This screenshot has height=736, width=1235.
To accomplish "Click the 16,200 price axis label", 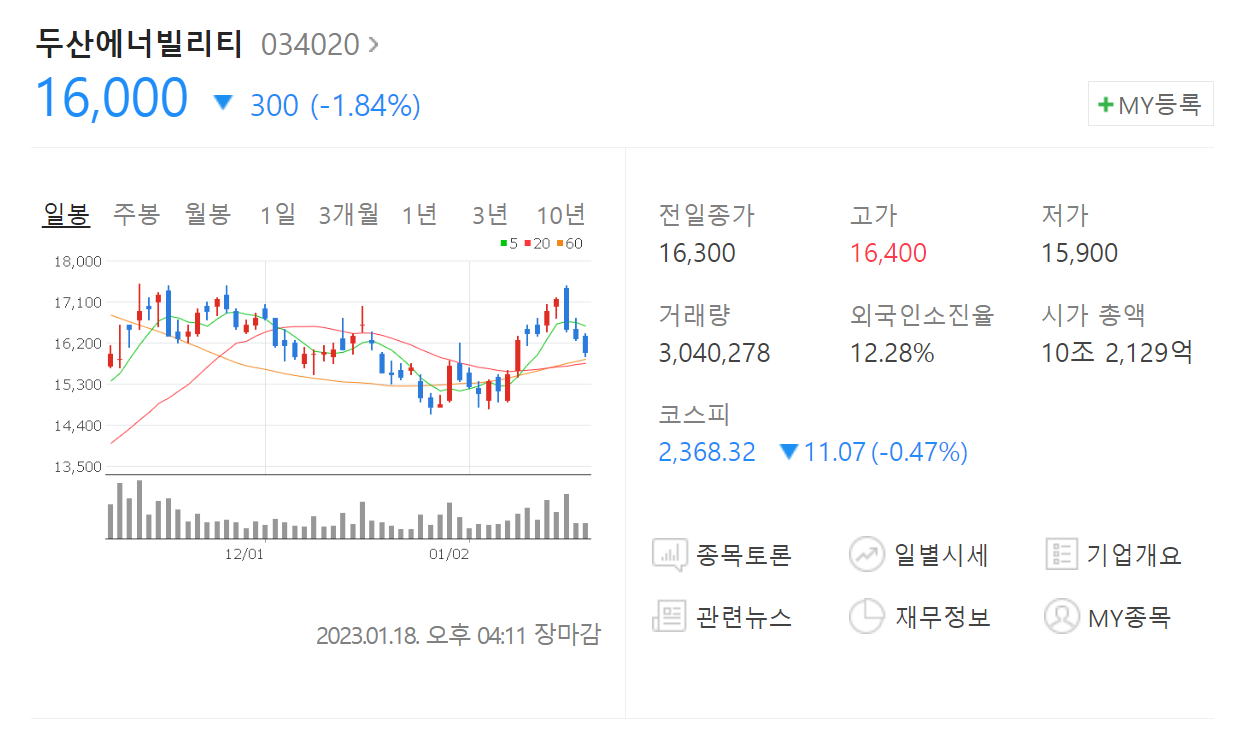I will coord(77,344).
